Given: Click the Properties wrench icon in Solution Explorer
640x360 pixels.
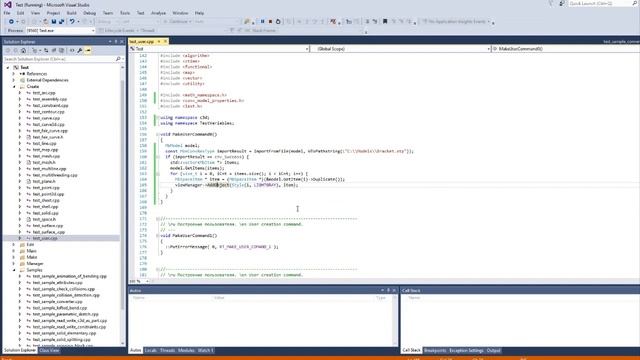Looking at the screenshot, I should [x=80, y=51].
